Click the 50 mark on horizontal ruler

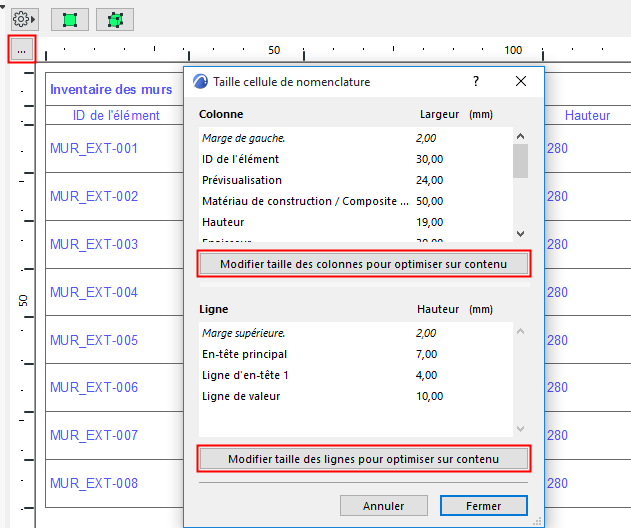click(x=274, y=50)
